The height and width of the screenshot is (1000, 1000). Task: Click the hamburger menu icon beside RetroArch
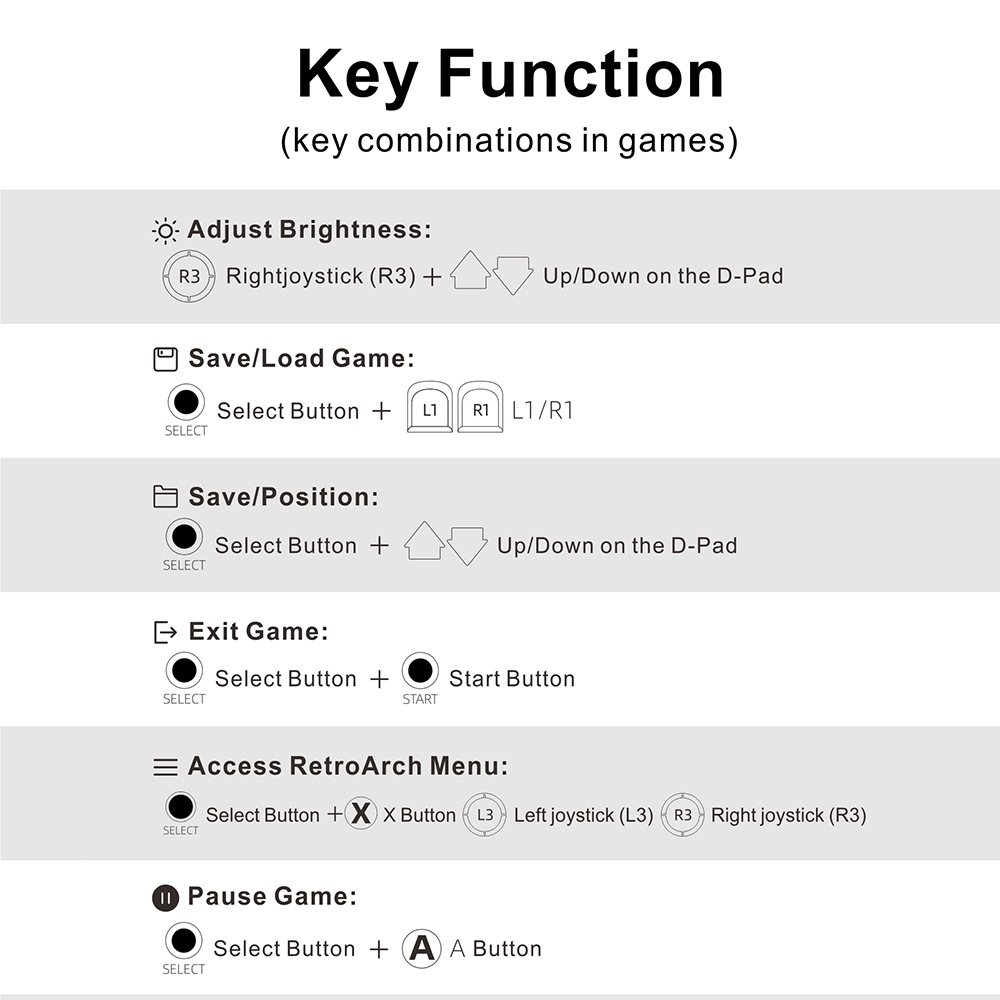[x=165, y=768]
